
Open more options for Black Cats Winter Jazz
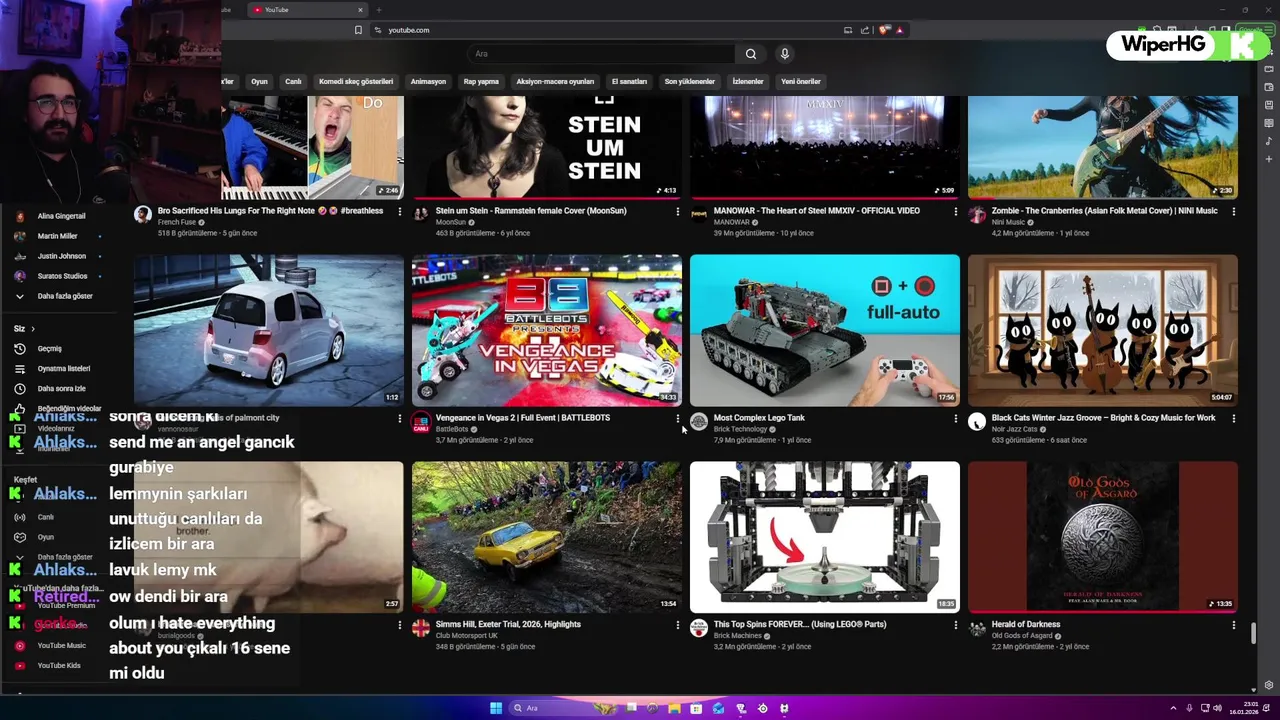point(1233,418)
